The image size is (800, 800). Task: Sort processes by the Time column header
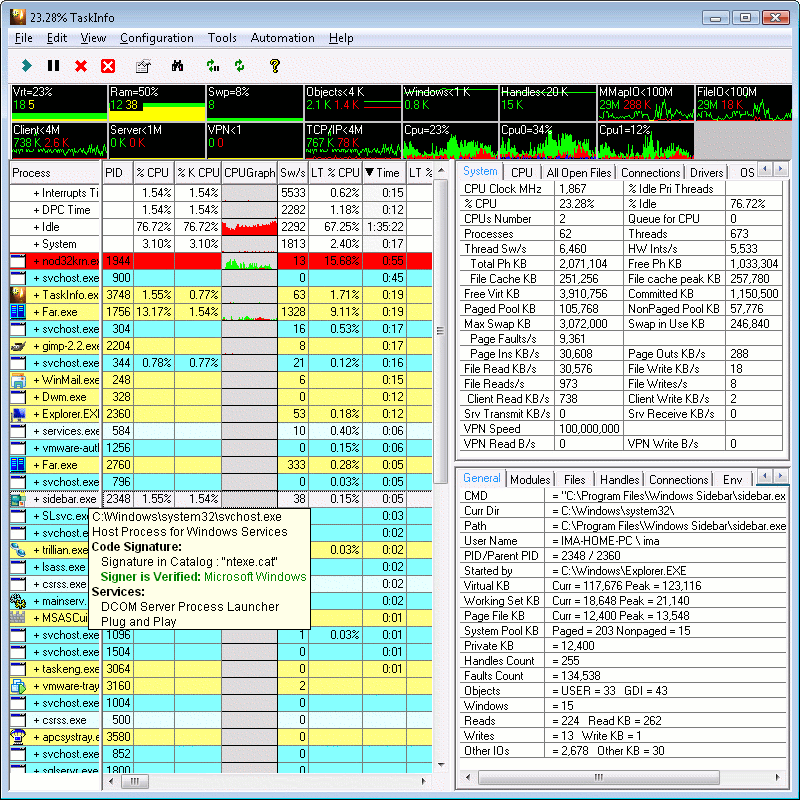point(384,173)
